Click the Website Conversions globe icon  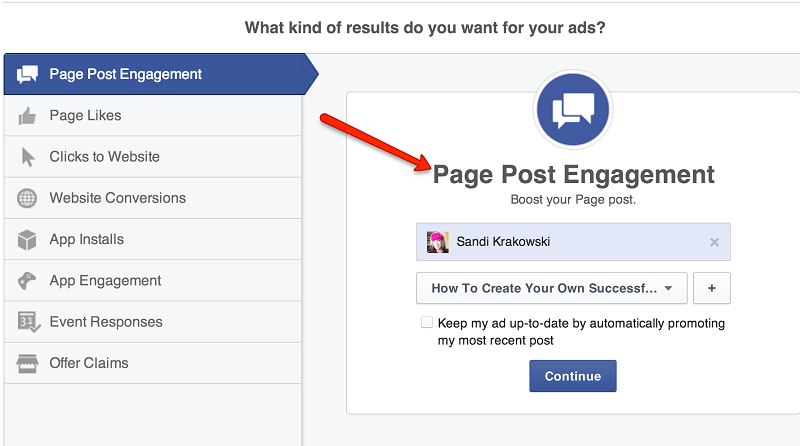coord(27,198)
